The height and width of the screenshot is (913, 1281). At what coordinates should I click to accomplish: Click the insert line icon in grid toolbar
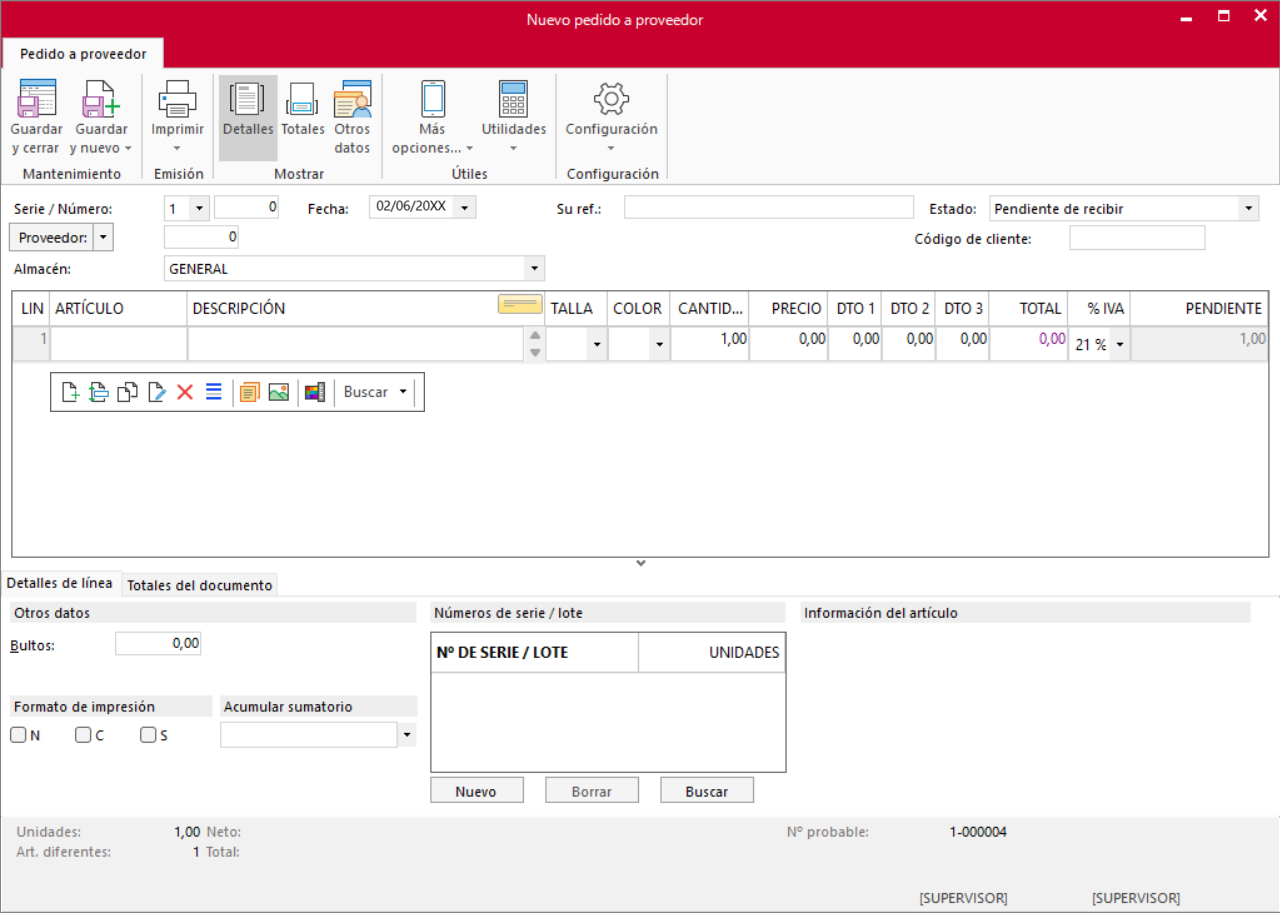point(98,393)
